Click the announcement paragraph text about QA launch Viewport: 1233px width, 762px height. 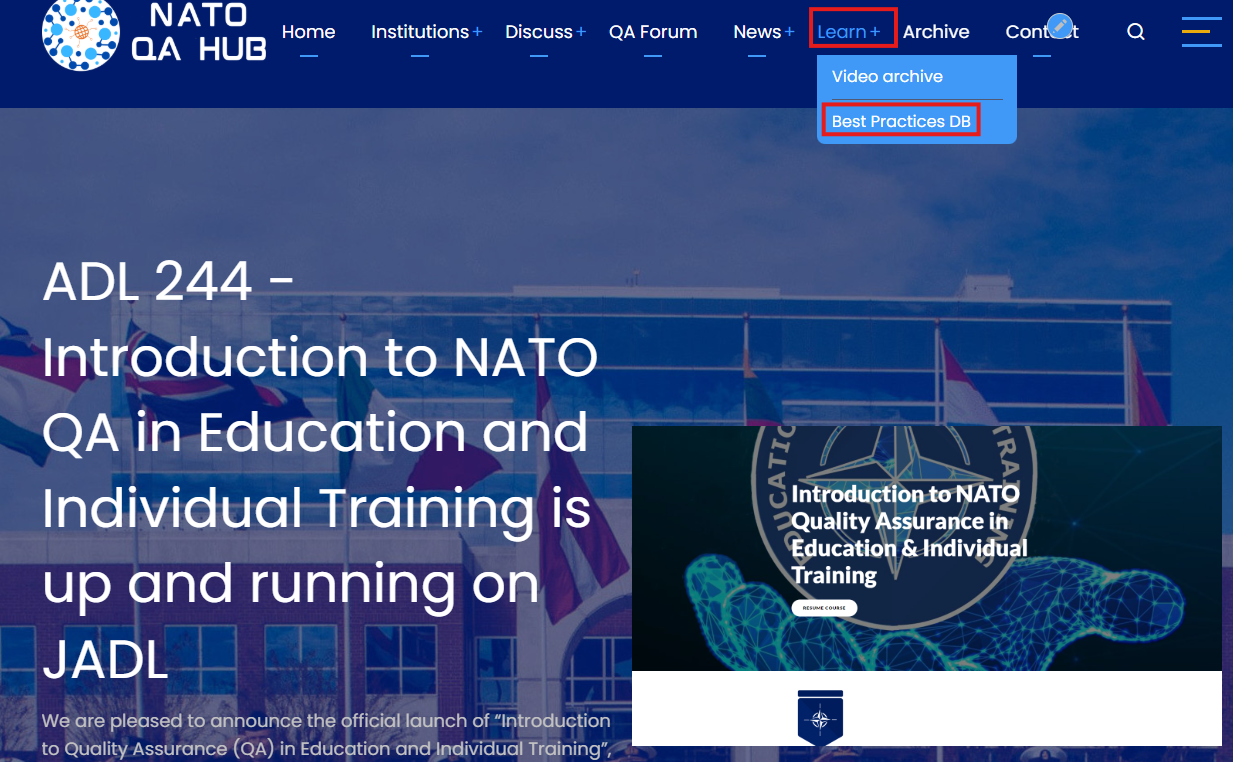coord(325,733)
